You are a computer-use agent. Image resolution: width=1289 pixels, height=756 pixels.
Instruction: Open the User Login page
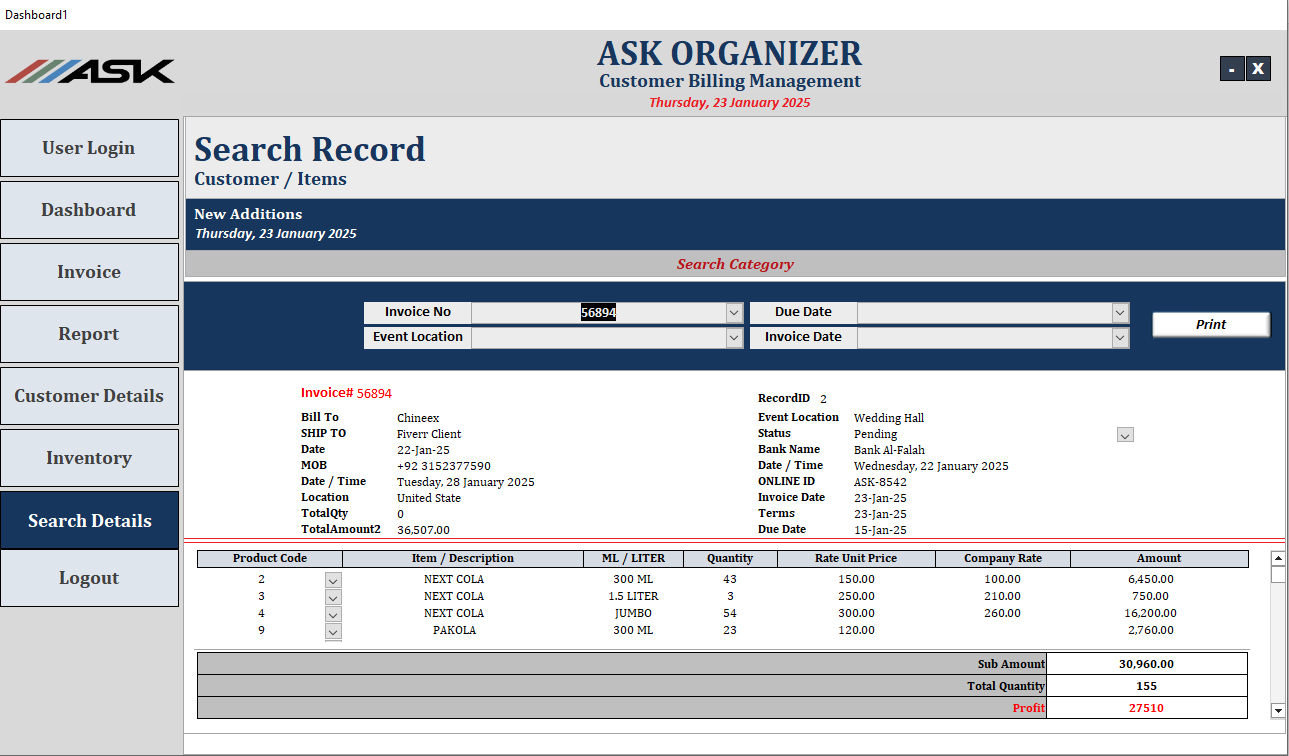click(x=89, y=148)
